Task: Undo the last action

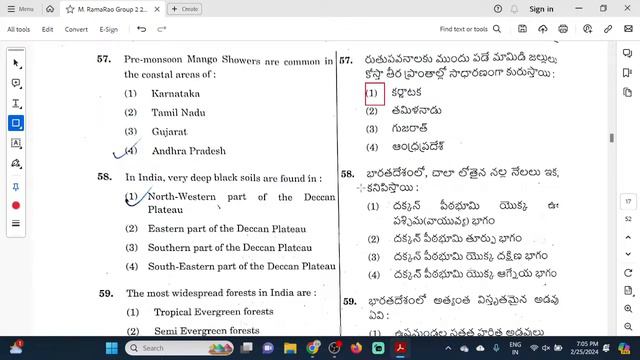Action: [x=141, y=29]
